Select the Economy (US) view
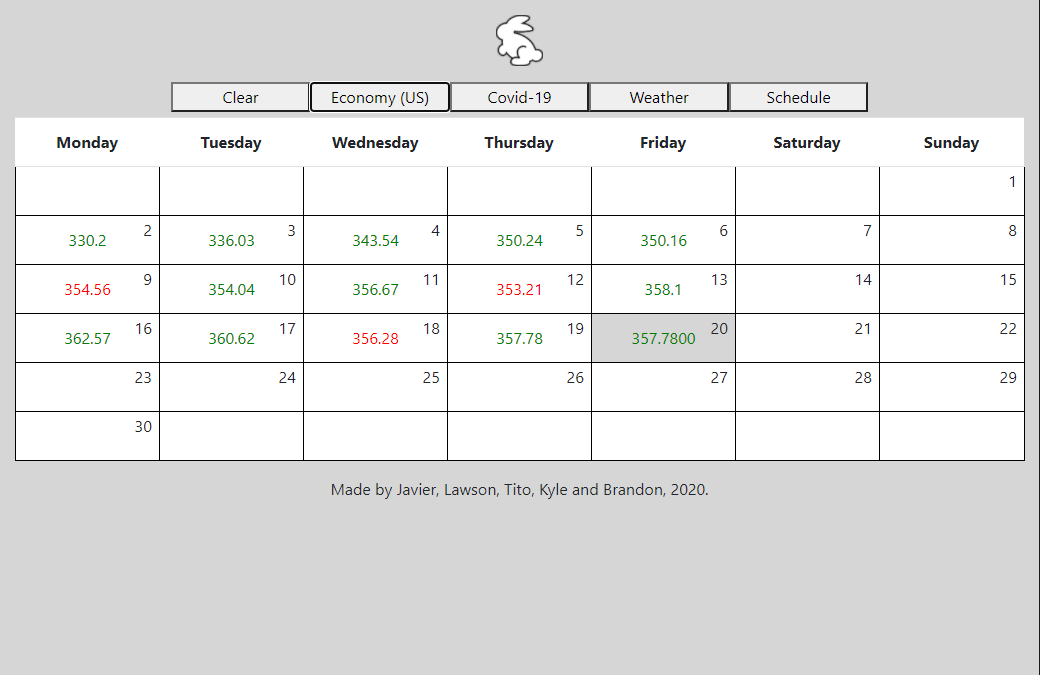Image resolution: width=1040 pixels, height=675 pixels. [x=379, y=97]
